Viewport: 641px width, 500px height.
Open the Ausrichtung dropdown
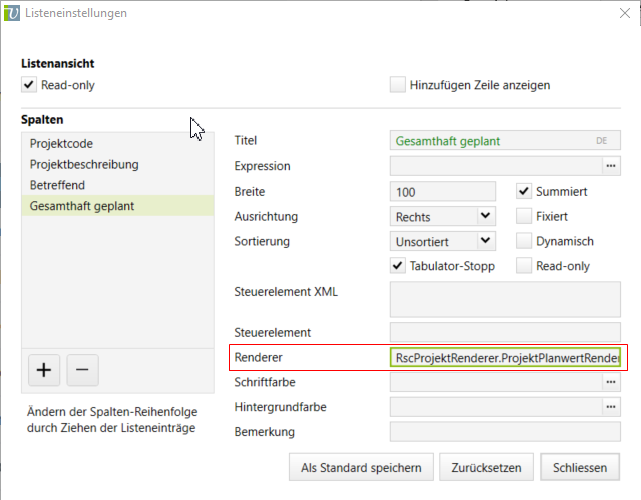click(x=444, y=215)
